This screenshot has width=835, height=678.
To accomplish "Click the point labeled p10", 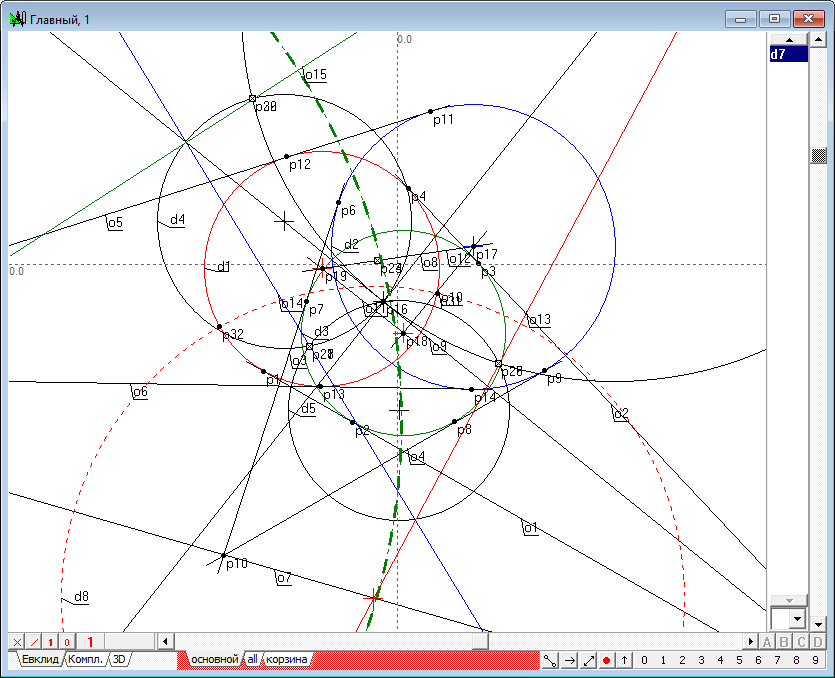I will tap(224, 556).
